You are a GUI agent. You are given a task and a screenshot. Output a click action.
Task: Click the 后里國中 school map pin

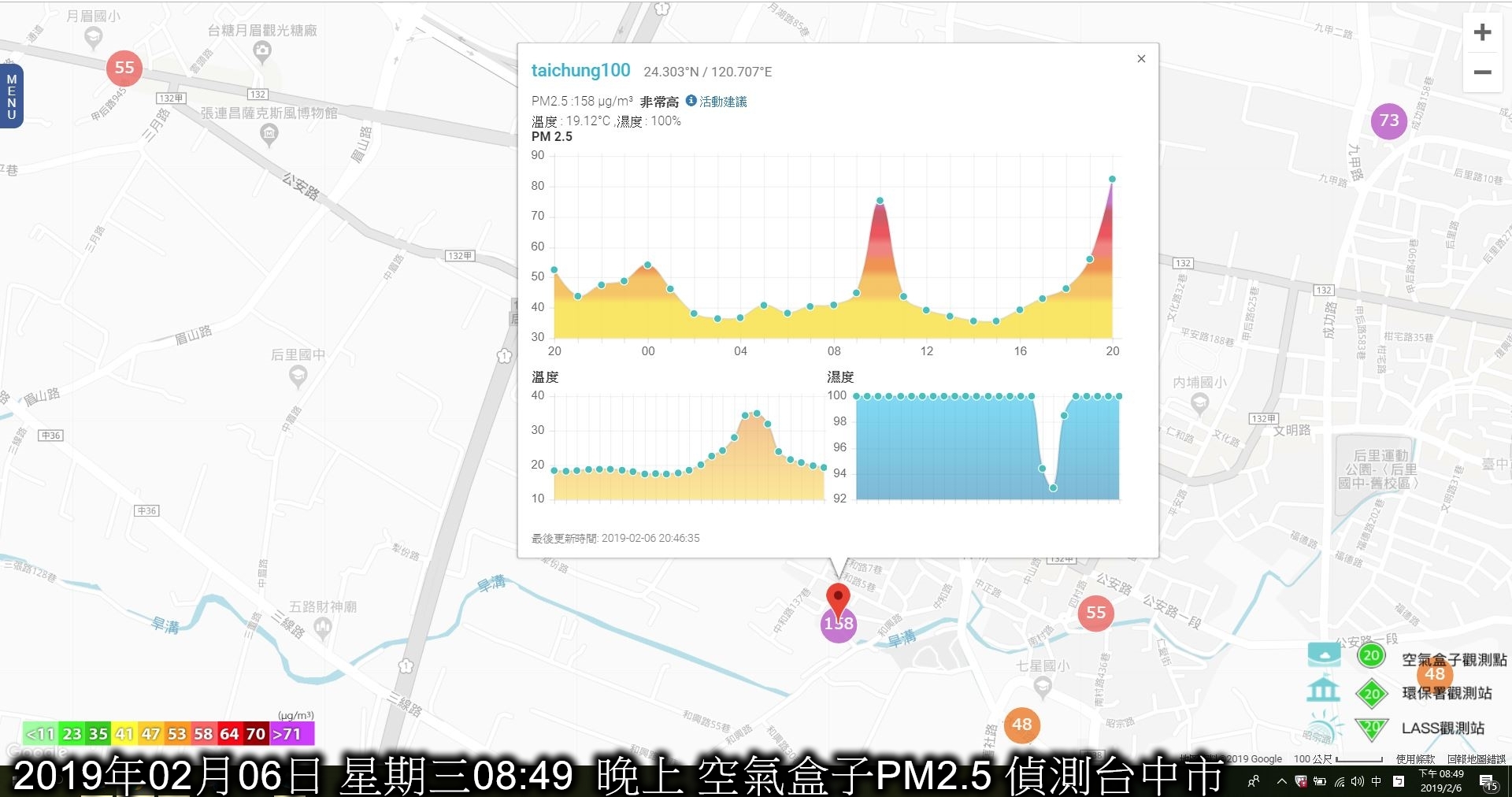point(298,376)
